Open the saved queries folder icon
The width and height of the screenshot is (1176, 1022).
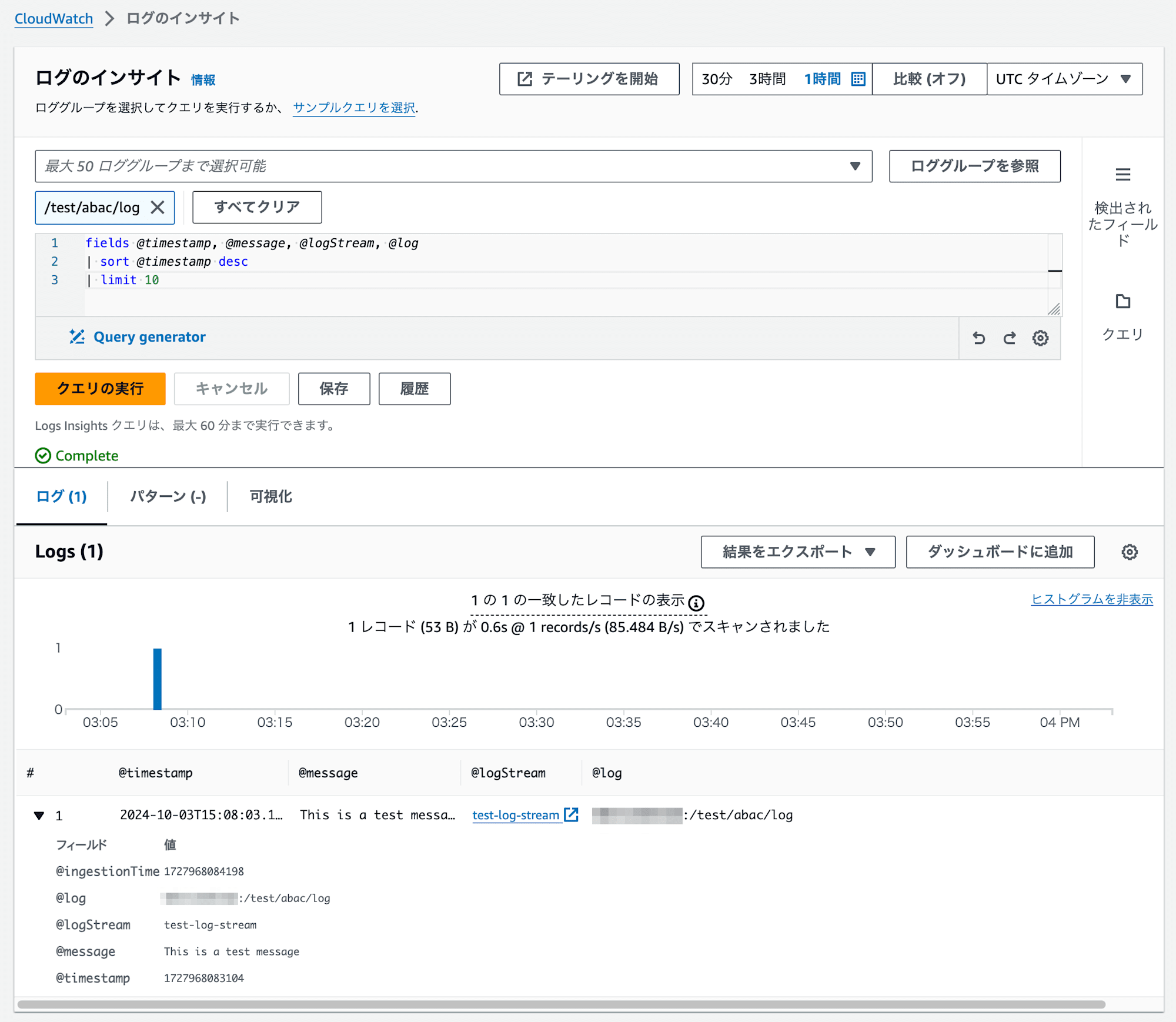click(x=1122, y=302)
